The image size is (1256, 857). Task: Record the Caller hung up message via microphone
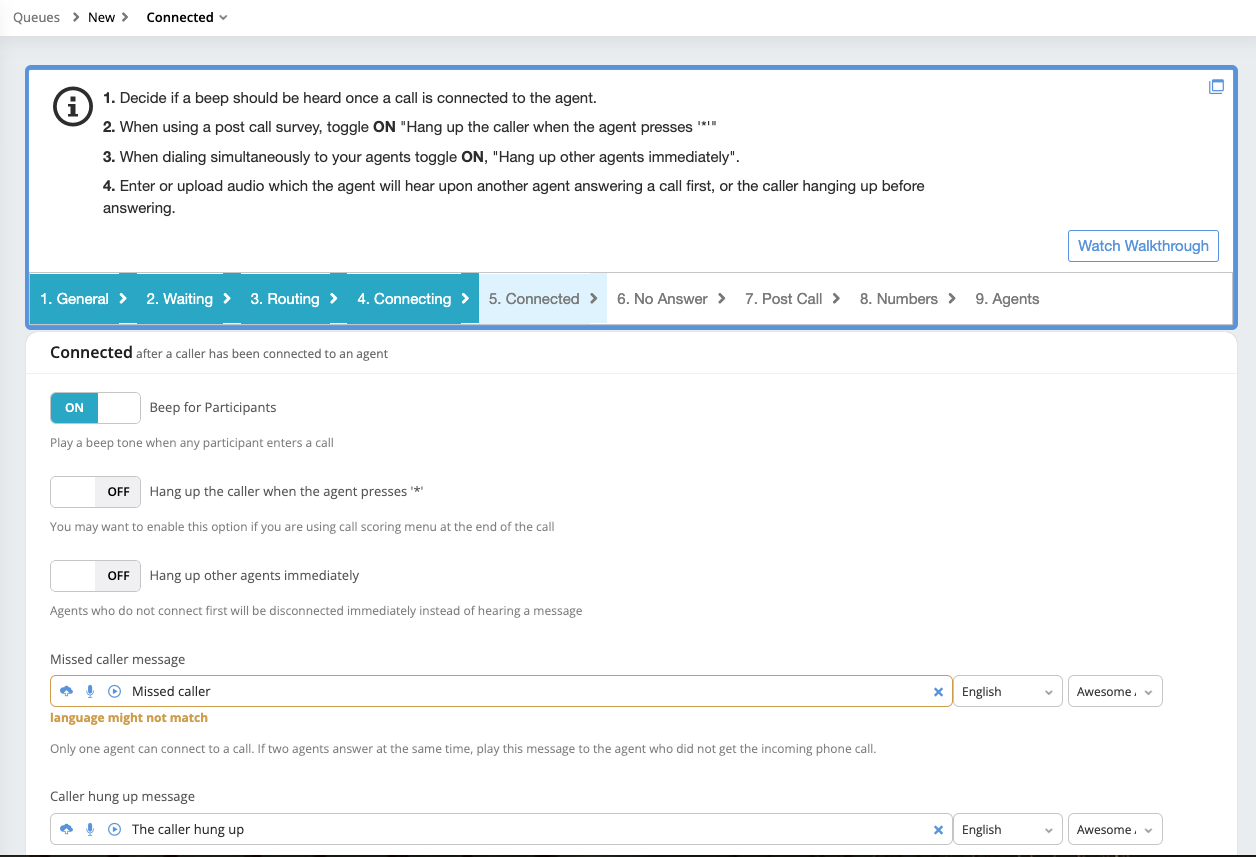pos(90,829)
